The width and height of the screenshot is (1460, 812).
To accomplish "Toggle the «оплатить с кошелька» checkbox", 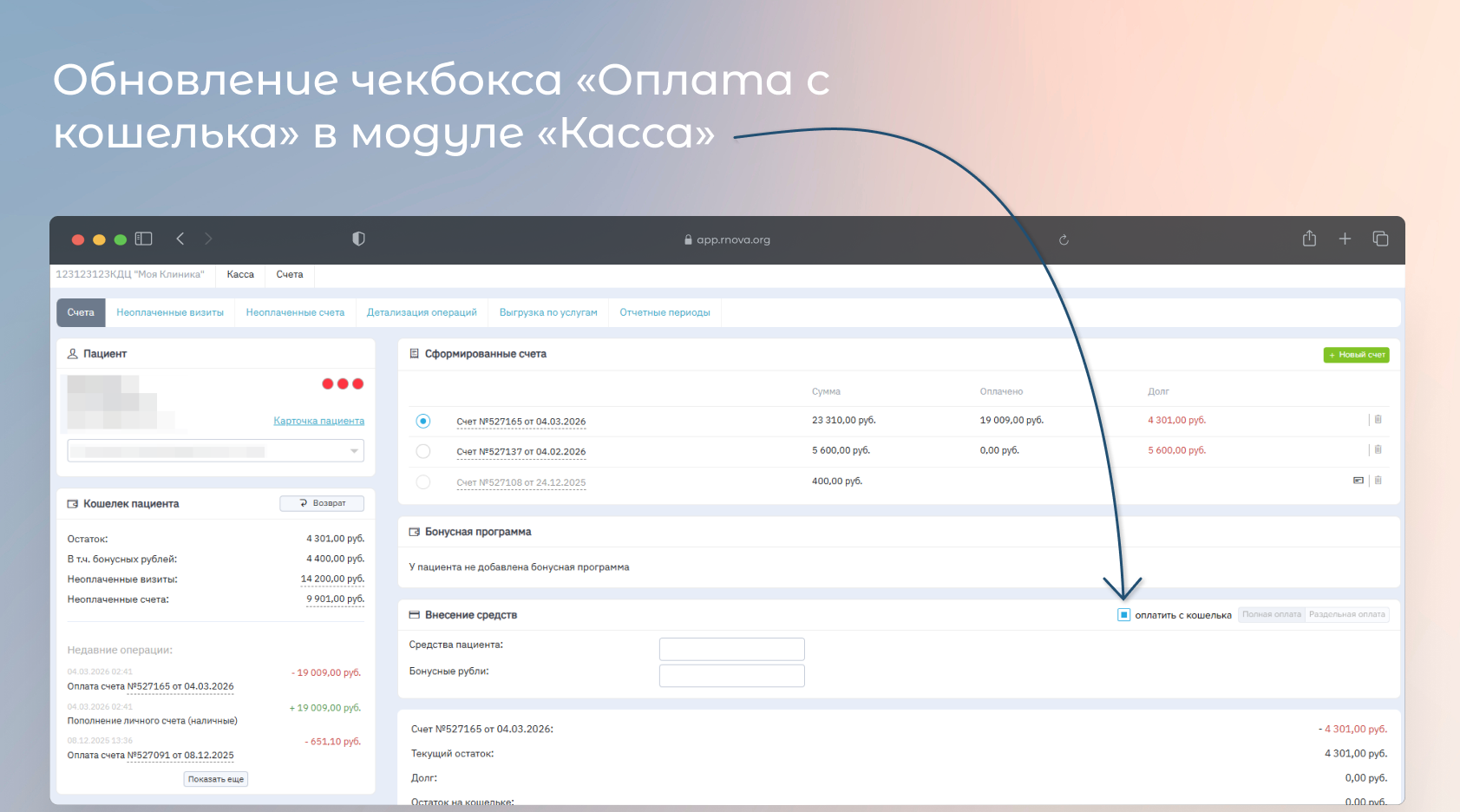I will click(1123, 615).
